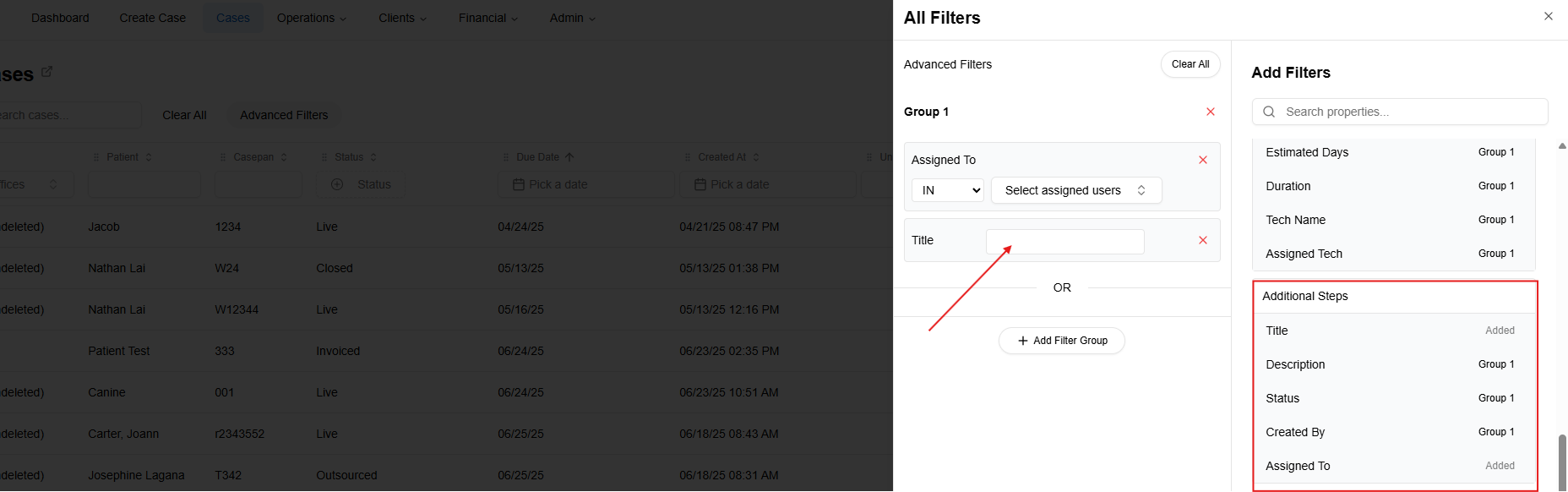Click the plus icon on Status filter
This screenshot has width=1568, height=492.
click(337, 184)
